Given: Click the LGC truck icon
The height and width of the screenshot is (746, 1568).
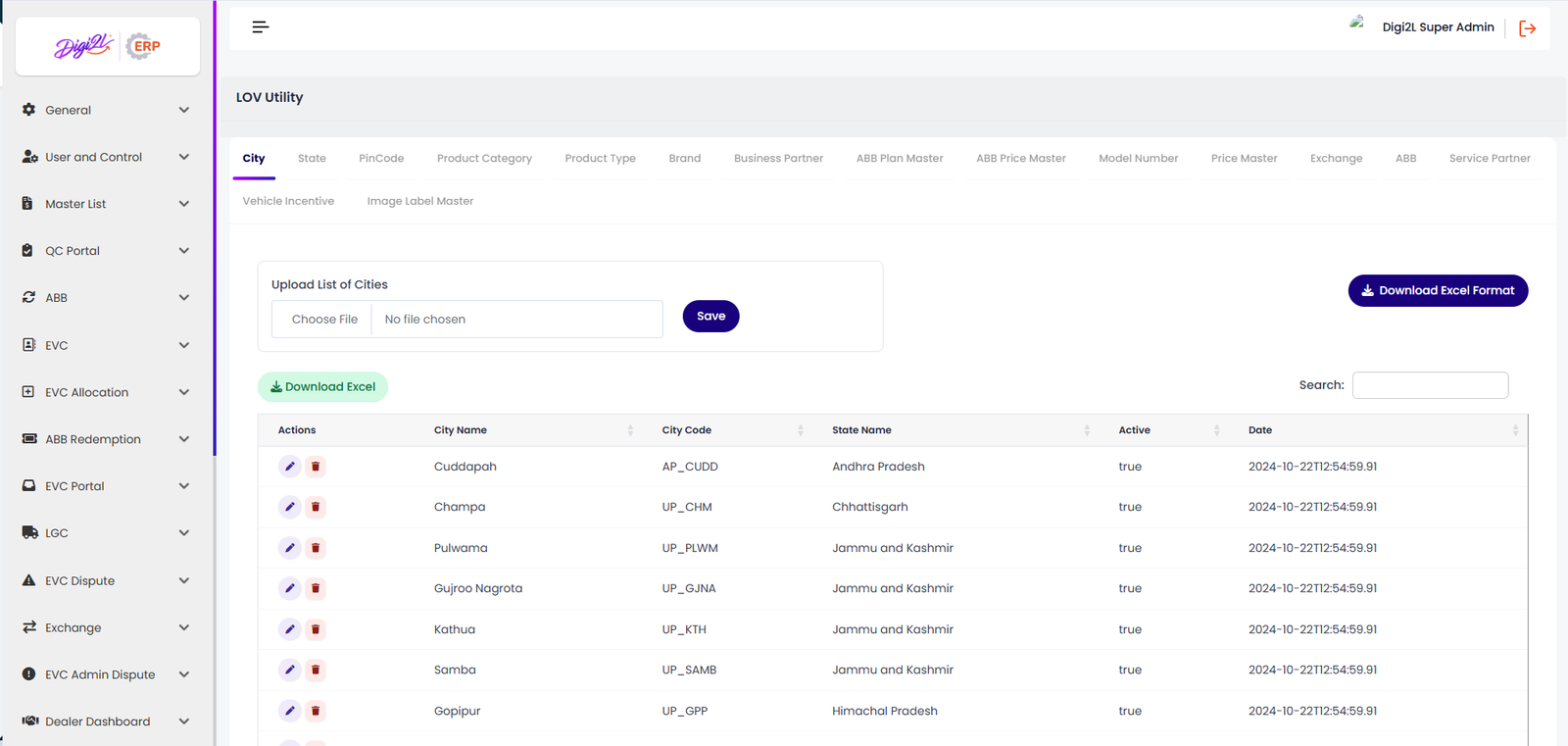Looking at the screenshot, I should pos(29,533).
